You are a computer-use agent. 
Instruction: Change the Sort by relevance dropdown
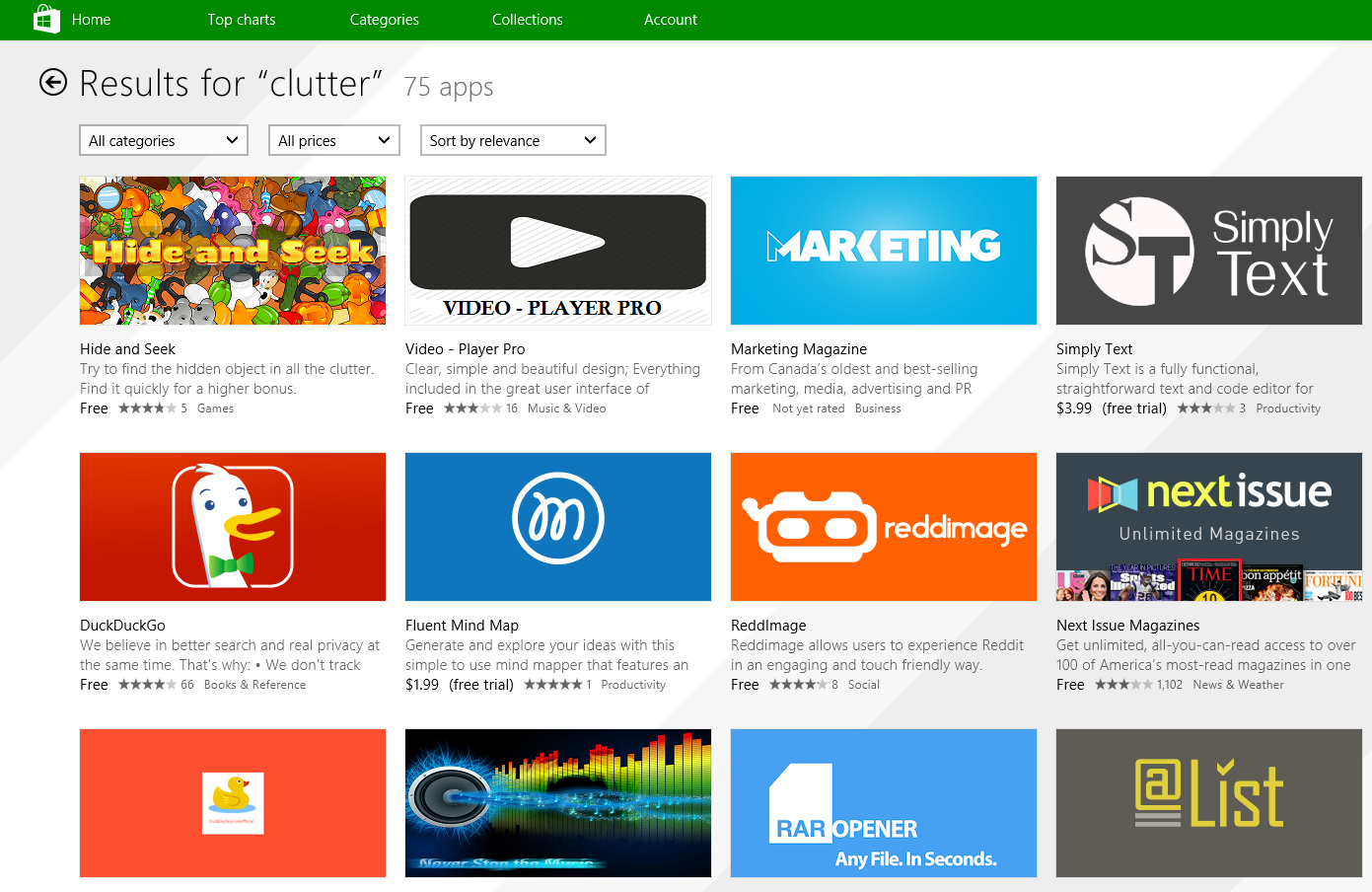click(x=513, y=140)
